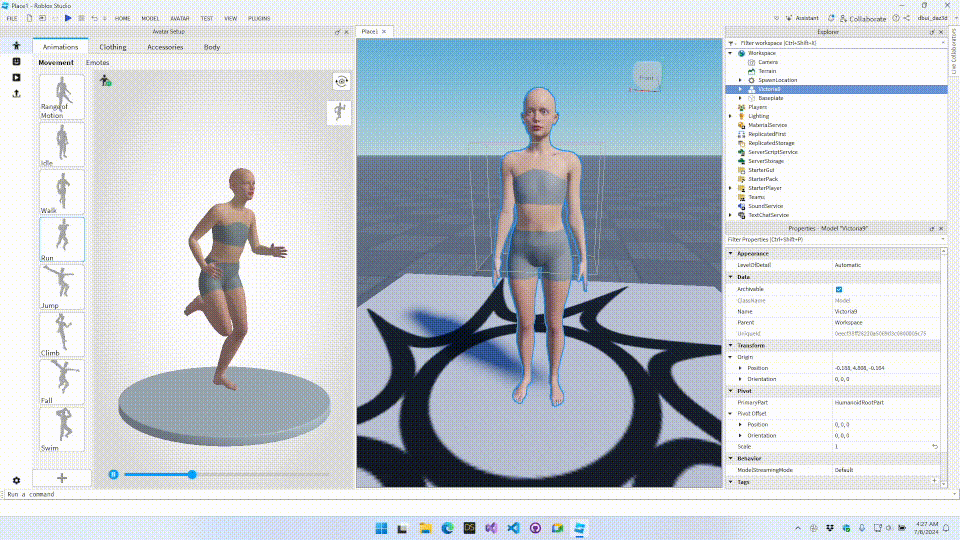
Task: Click the Help question mark icon
Action: 896,18
